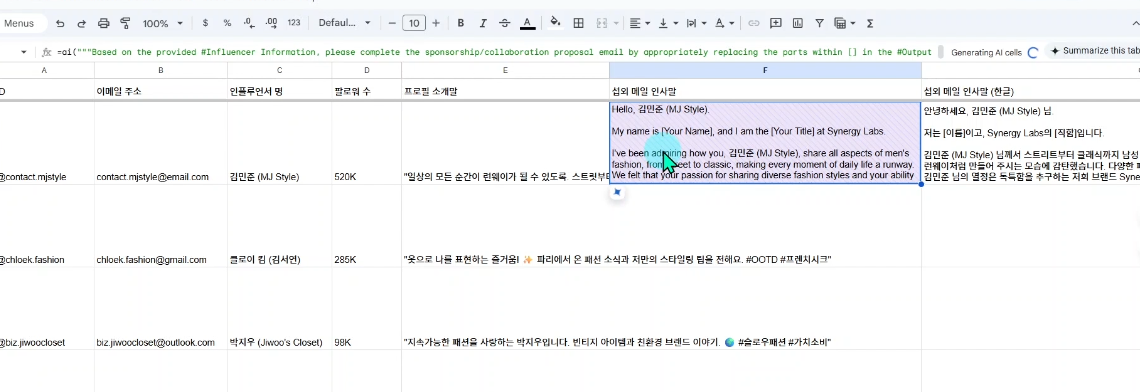
Task: Open the 100% zoom dropdown
Action: [163, 23]
